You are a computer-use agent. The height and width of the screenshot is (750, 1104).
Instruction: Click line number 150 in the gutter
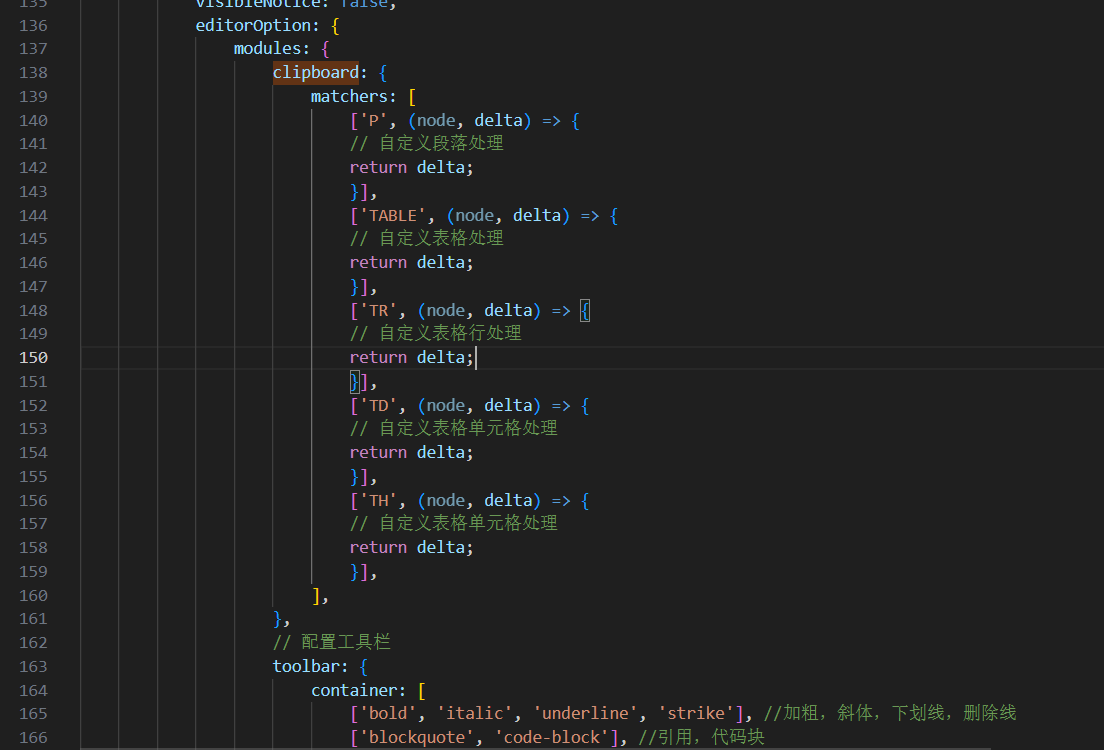33,358
